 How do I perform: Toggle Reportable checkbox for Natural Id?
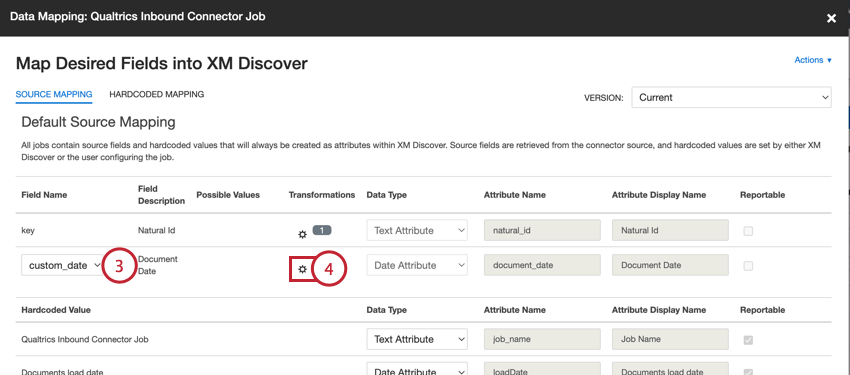pyautogui.click(x=748, y=231)
